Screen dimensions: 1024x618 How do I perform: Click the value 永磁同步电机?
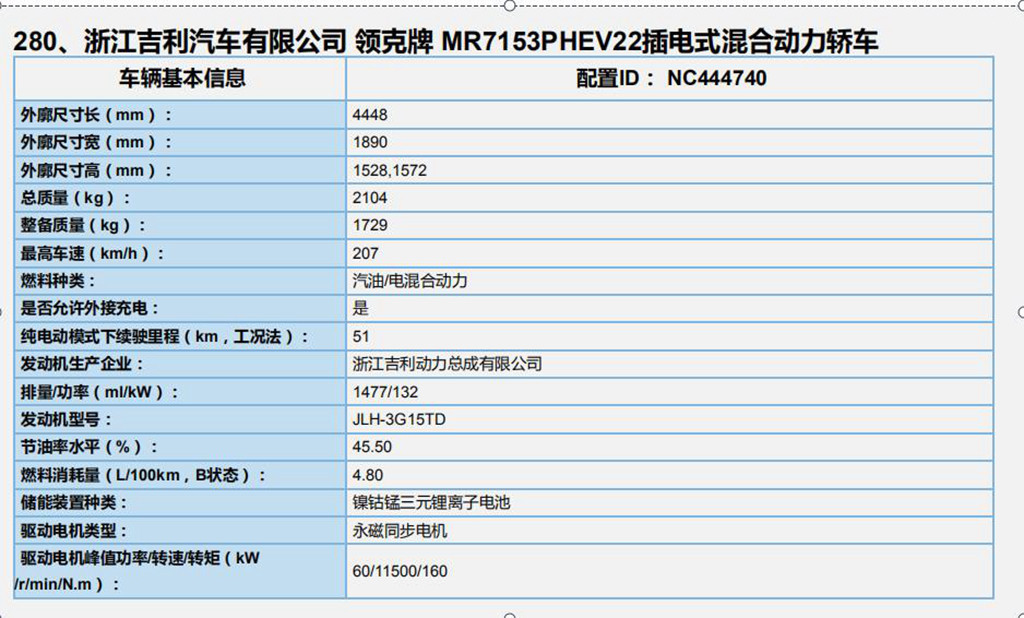[400, 530]
